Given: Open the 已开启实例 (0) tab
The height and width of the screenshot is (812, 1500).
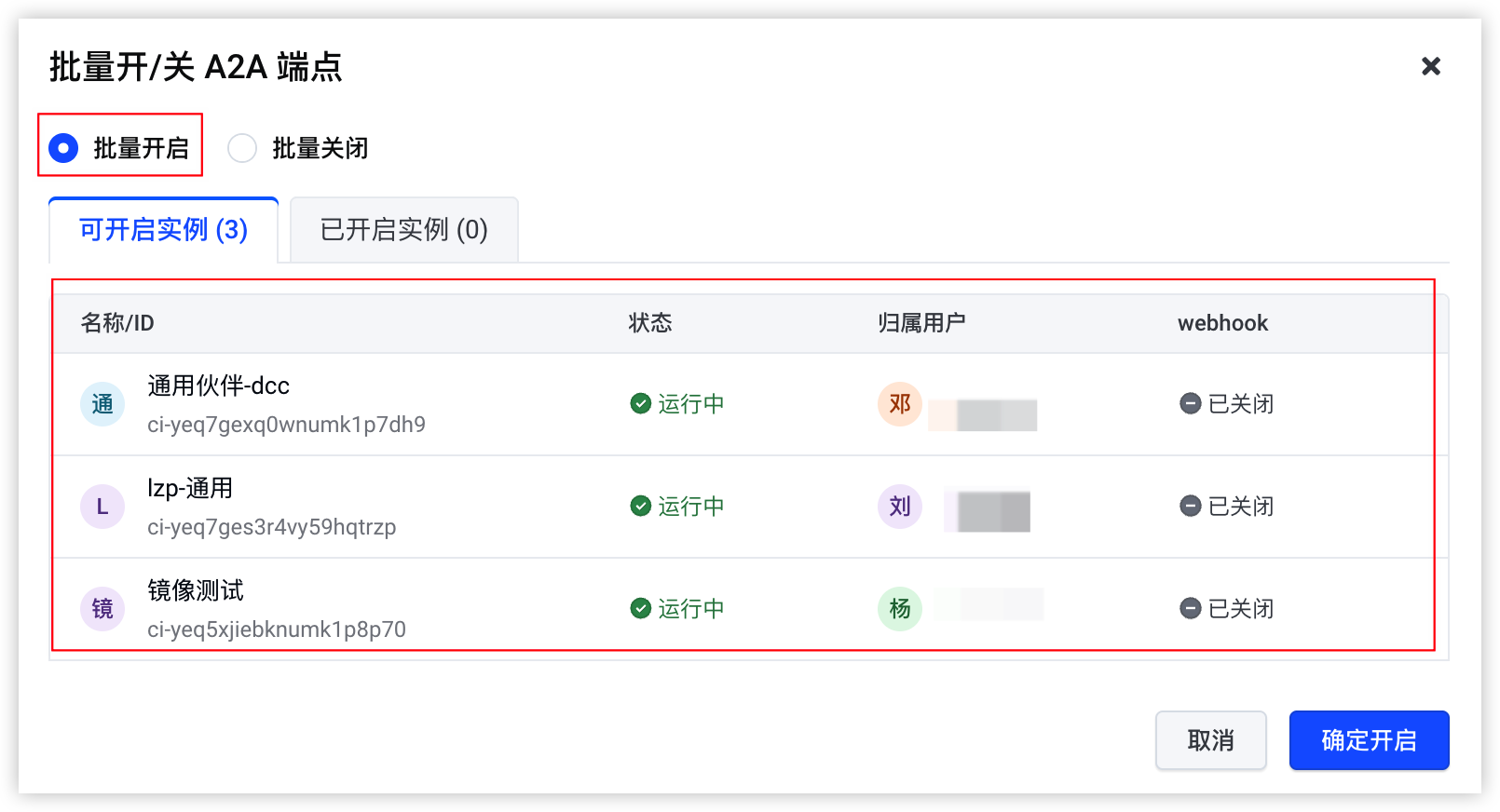Looking at the screenshot, I should click(403, 230).
